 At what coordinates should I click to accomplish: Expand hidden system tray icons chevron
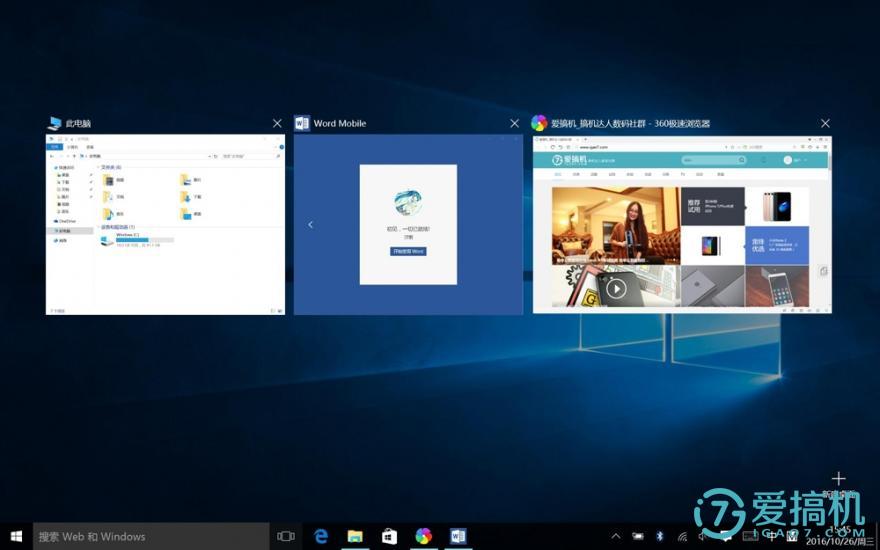pos(616,537)
